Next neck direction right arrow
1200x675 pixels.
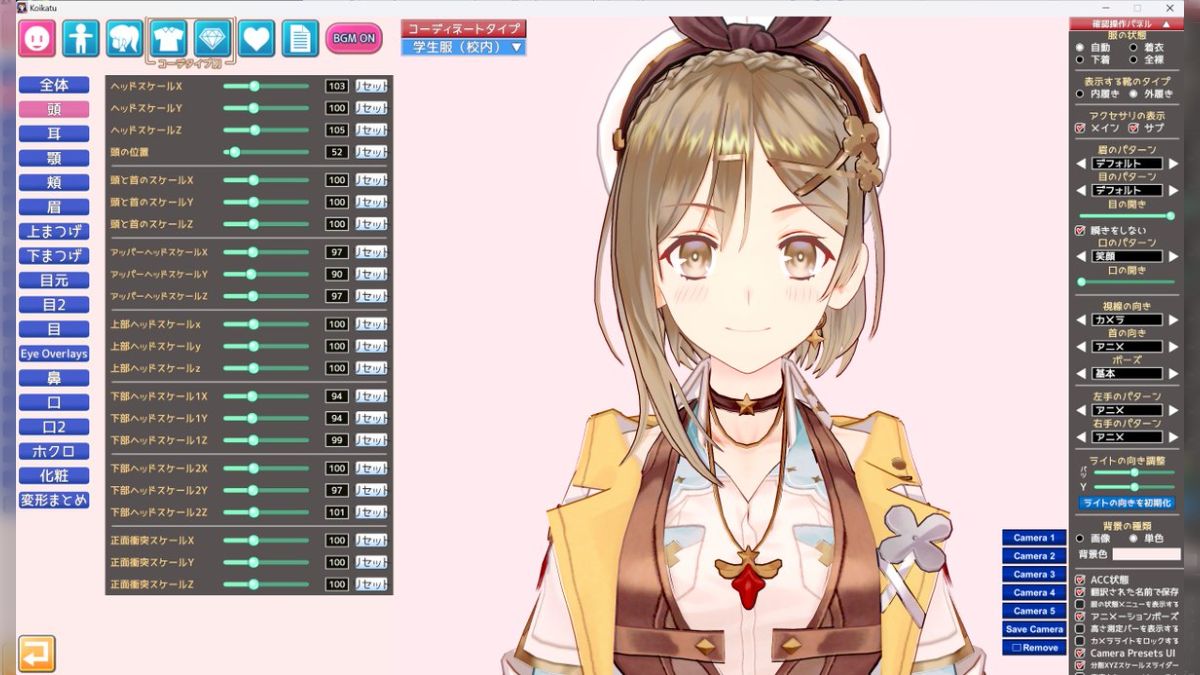pyautogui.click(x=1172, y=347)
